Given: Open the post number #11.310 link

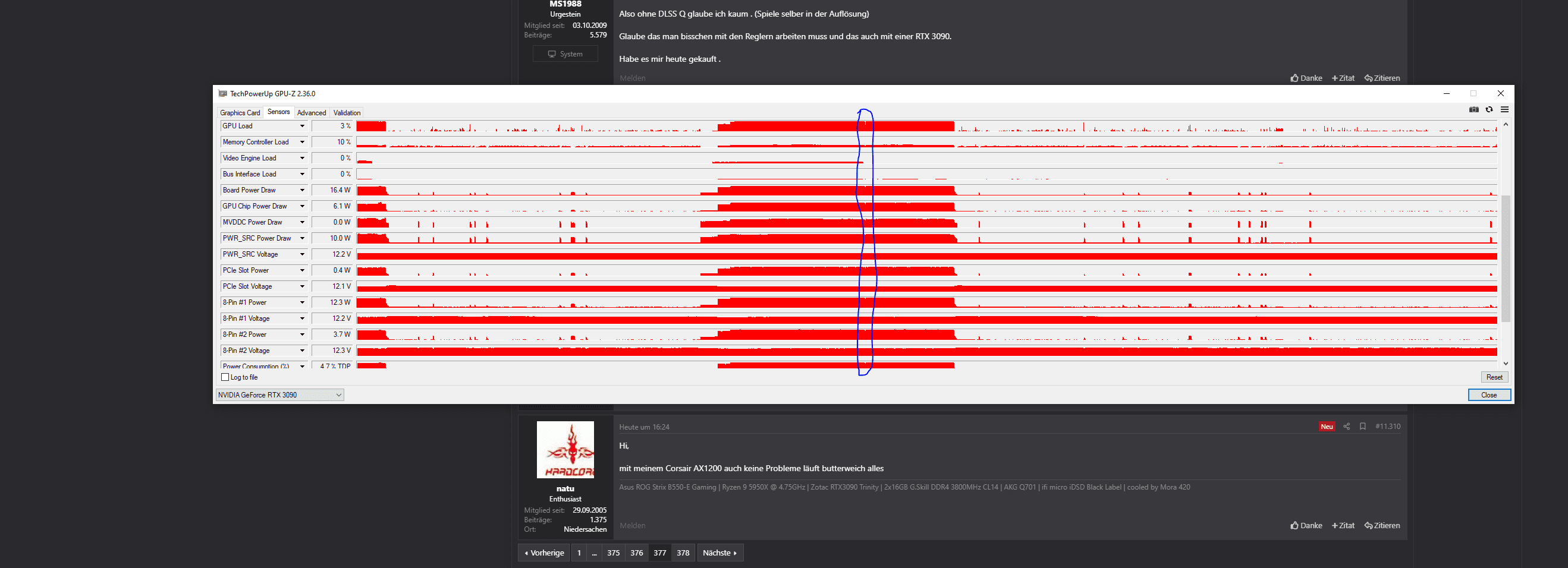Looking at the screenshot, I should point(1388,427).
